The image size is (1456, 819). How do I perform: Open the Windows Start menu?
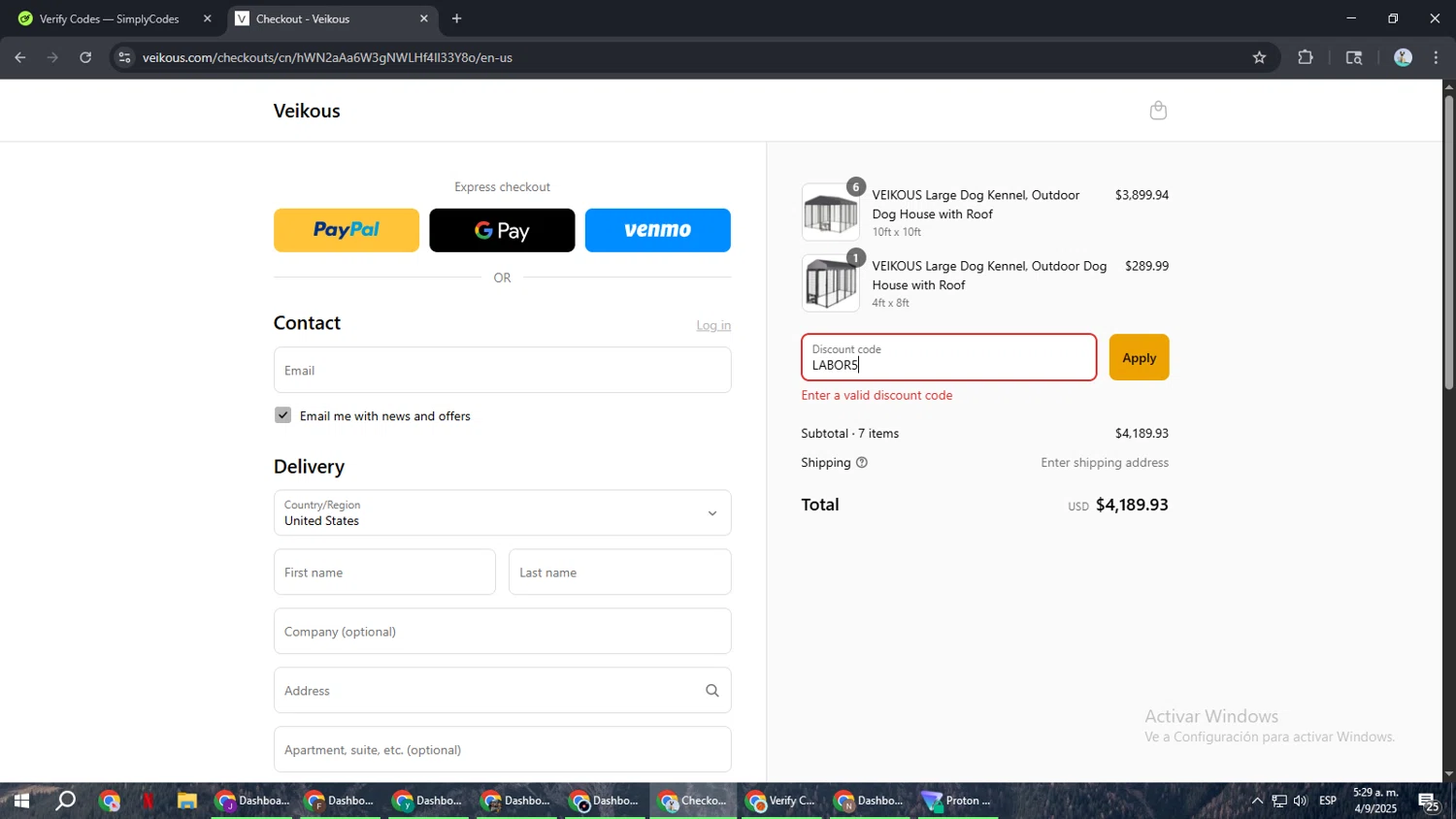pyautogui.click(x=20, y=801)
